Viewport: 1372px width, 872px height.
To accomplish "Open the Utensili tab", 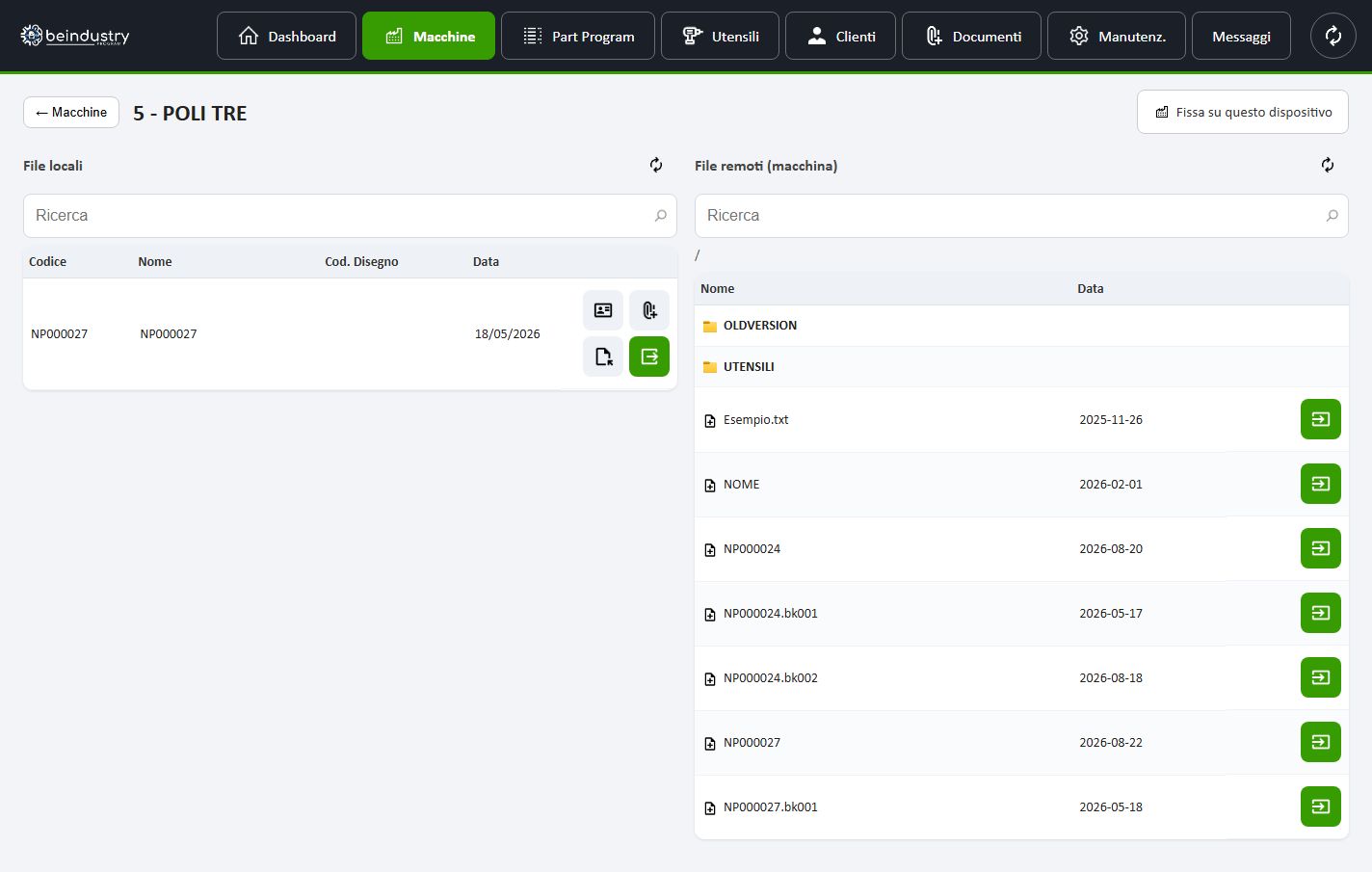I will coord(720,36).
